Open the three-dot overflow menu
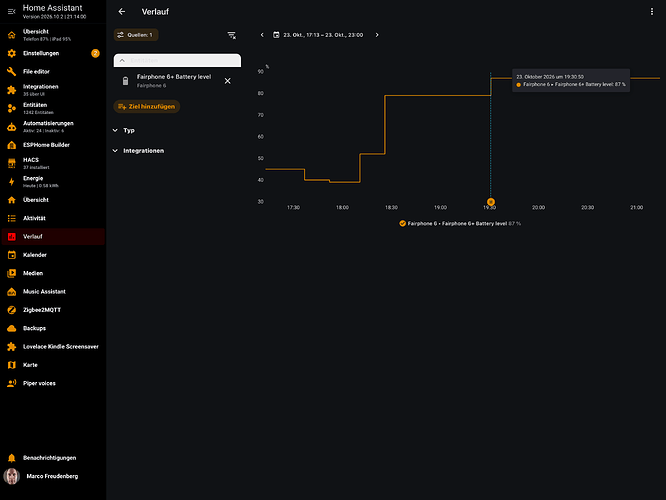666x500 pixels. click(x=652, y=11)
